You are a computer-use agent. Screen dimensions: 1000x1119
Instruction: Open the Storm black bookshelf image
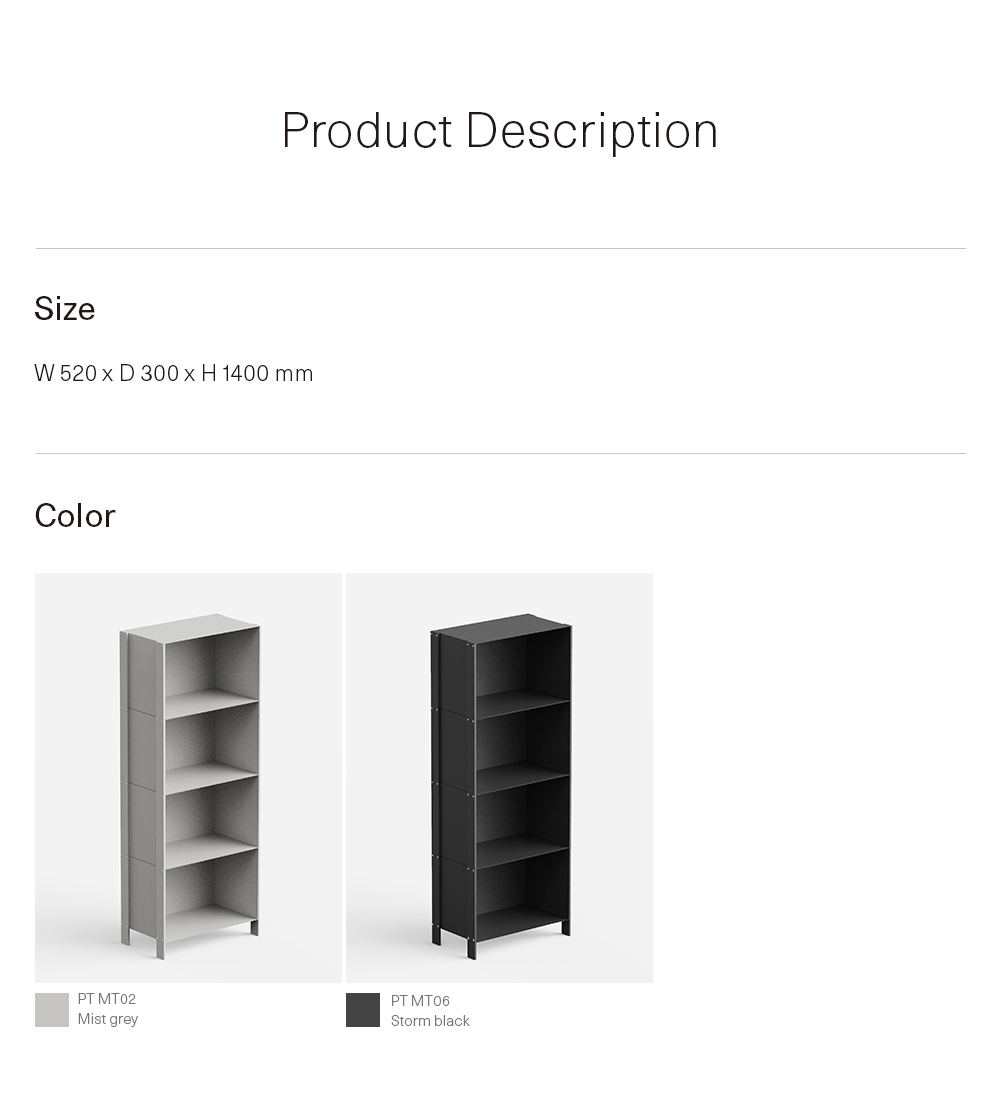coord(500,777)
